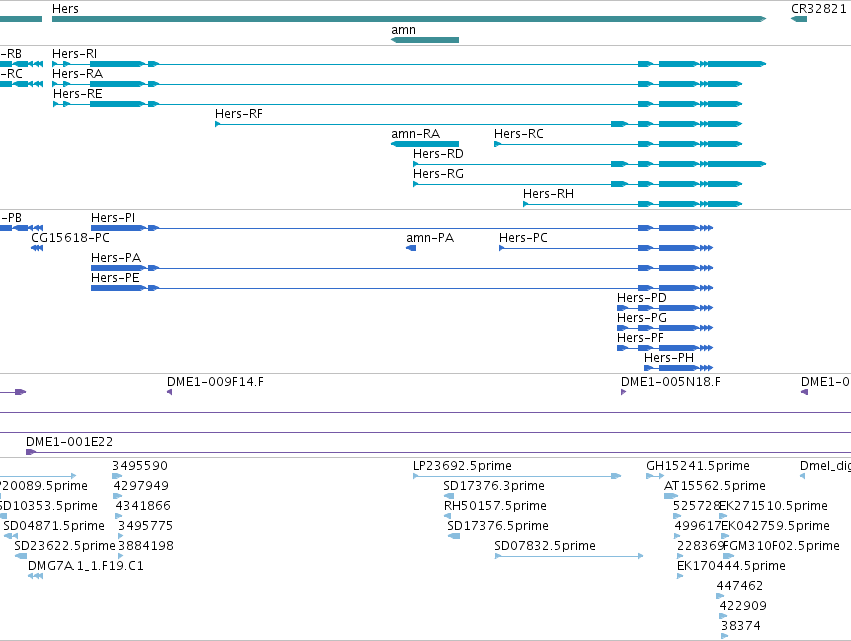Click the amn gene feature bar

tap(425, 40)
